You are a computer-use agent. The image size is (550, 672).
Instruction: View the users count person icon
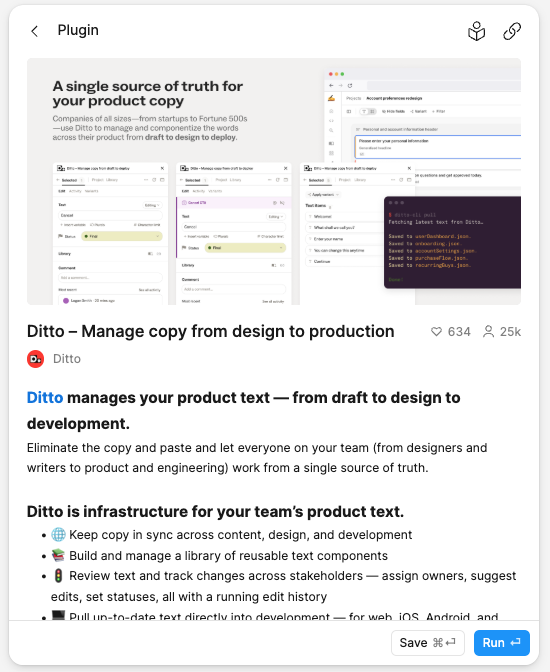488,332
